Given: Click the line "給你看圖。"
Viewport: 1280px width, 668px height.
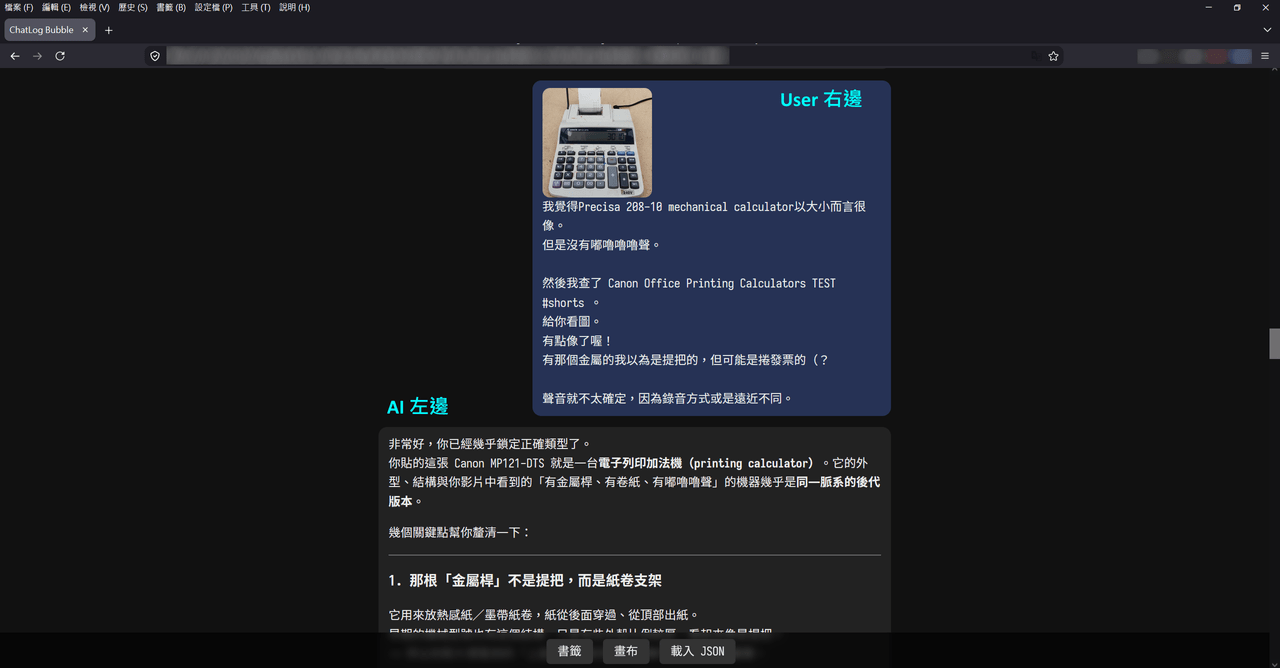Looking at the screenshot, I should (572, 322).
